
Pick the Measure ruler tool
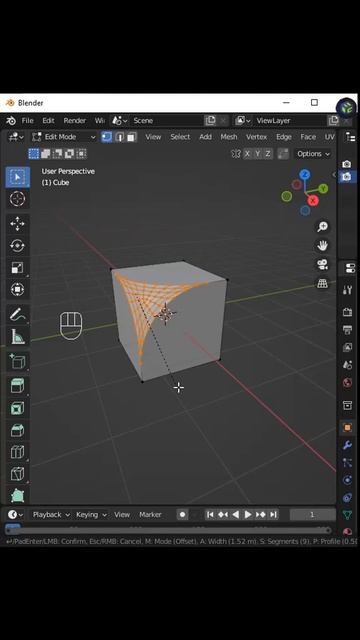tap(17, 337)
